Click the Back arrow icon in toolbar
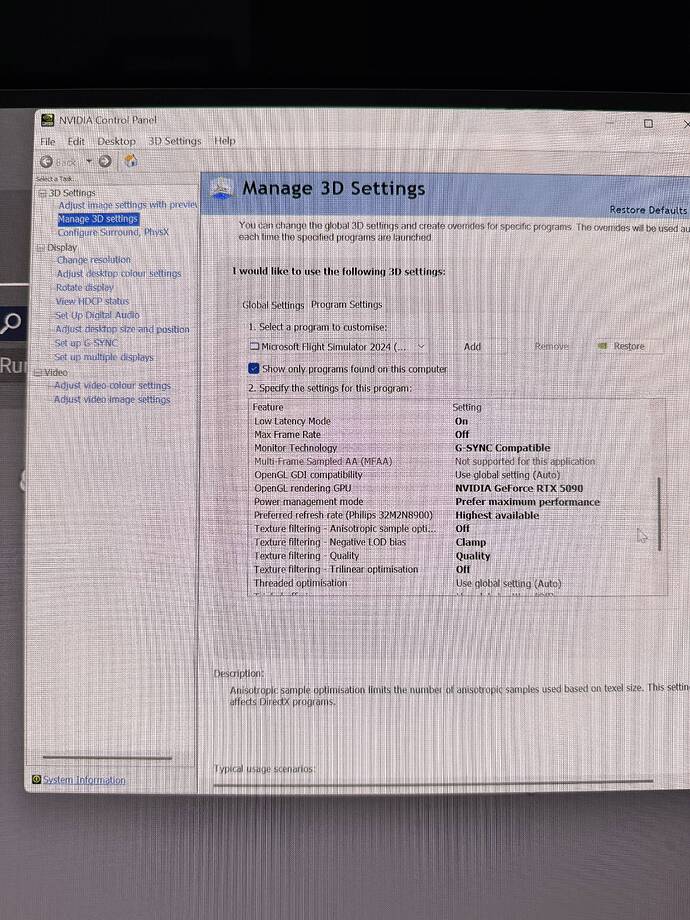Viewport: 690px width, 920px height. click(x=46, y=161)
